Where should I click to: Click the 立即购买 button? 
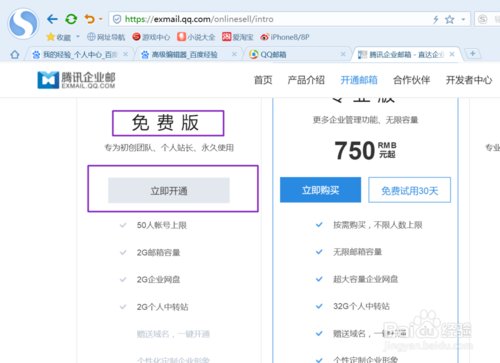click(320, 190)
